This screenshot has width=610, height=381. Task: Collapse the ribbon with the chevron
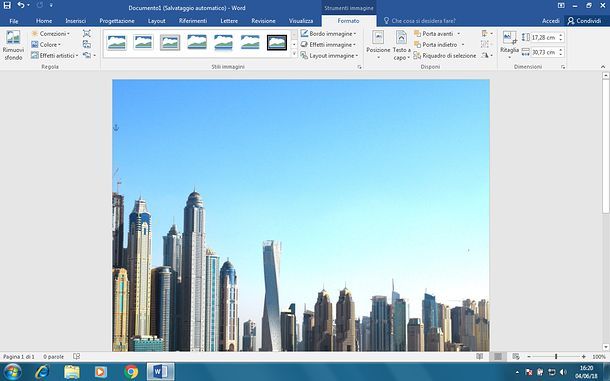[603, 67]
